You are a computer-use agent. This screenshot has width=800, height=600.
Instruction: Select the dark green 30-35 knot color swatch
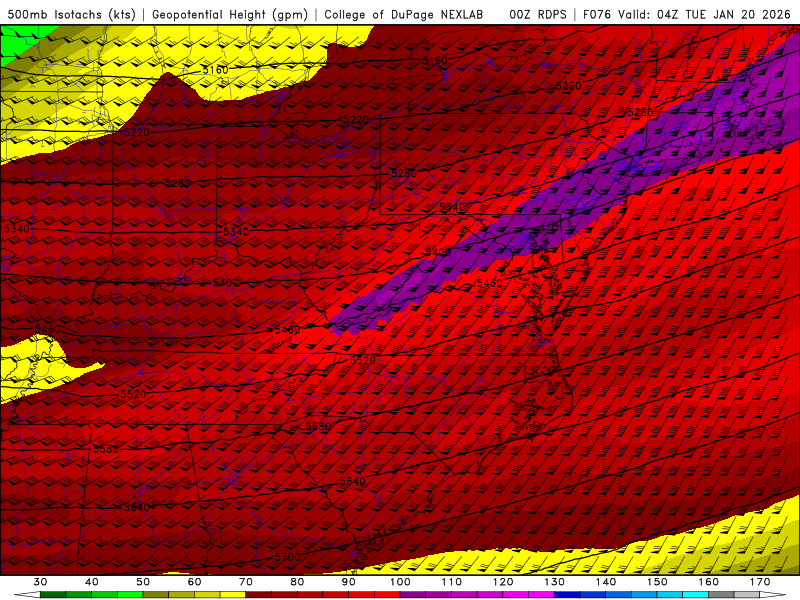click(53, 595)
